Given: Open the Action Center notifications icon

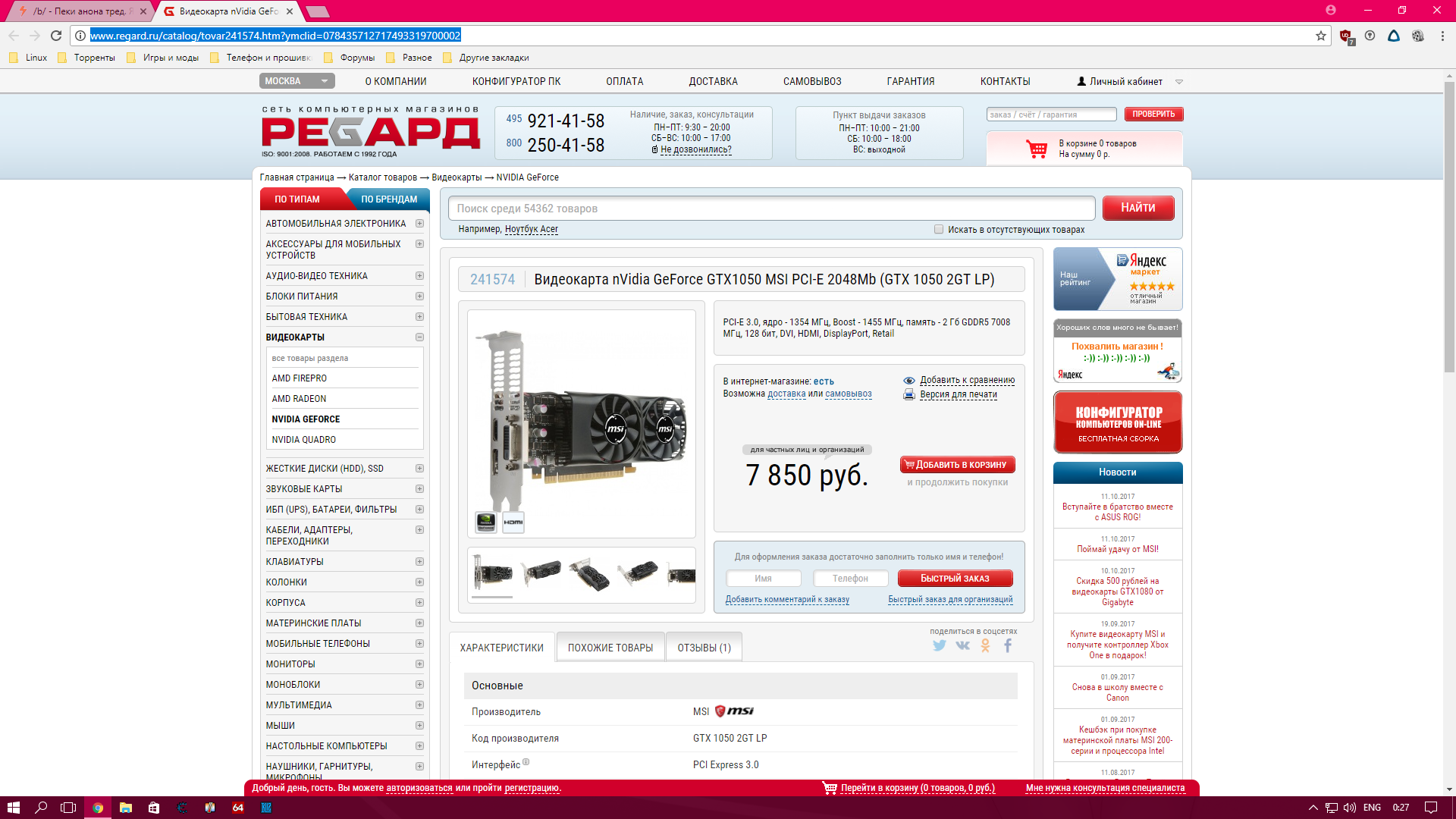Looking at the screenshot, I should 1430,808.
